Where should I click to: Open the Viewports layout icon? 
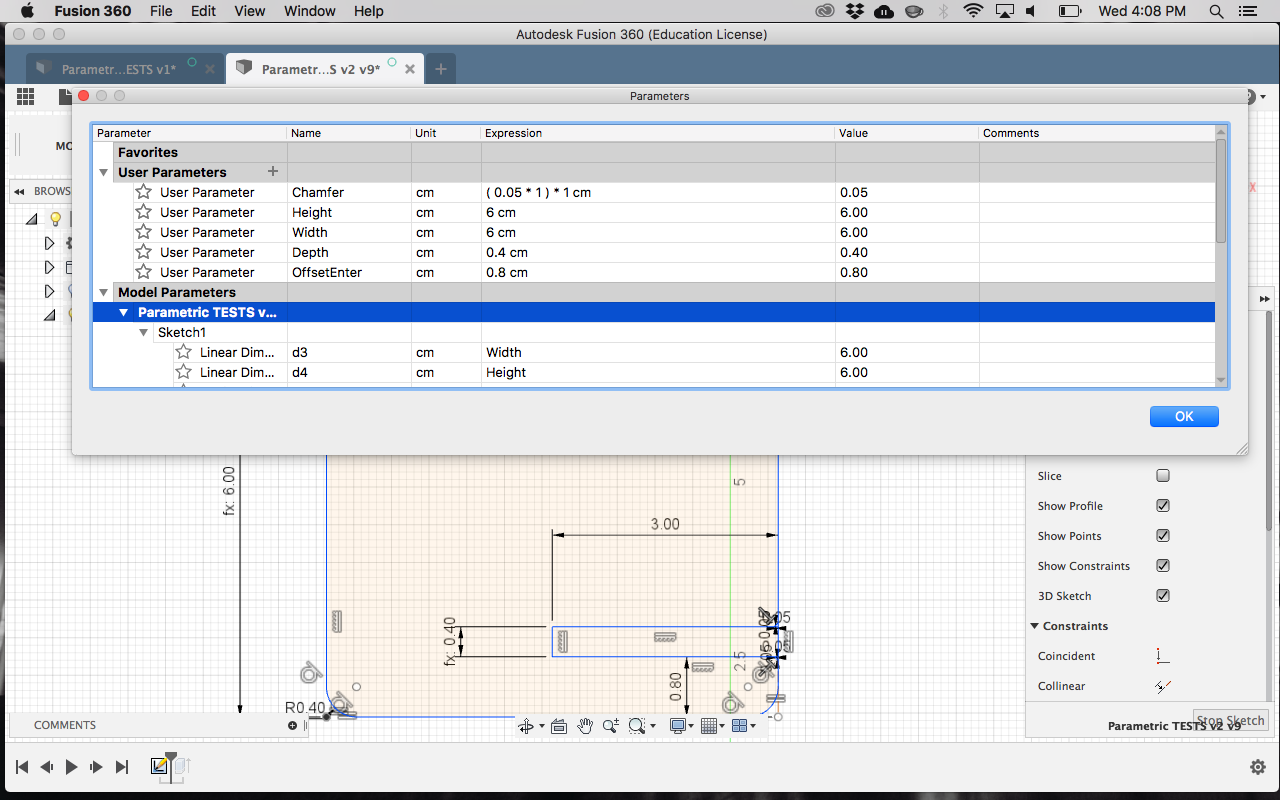[x=739, y=726]
